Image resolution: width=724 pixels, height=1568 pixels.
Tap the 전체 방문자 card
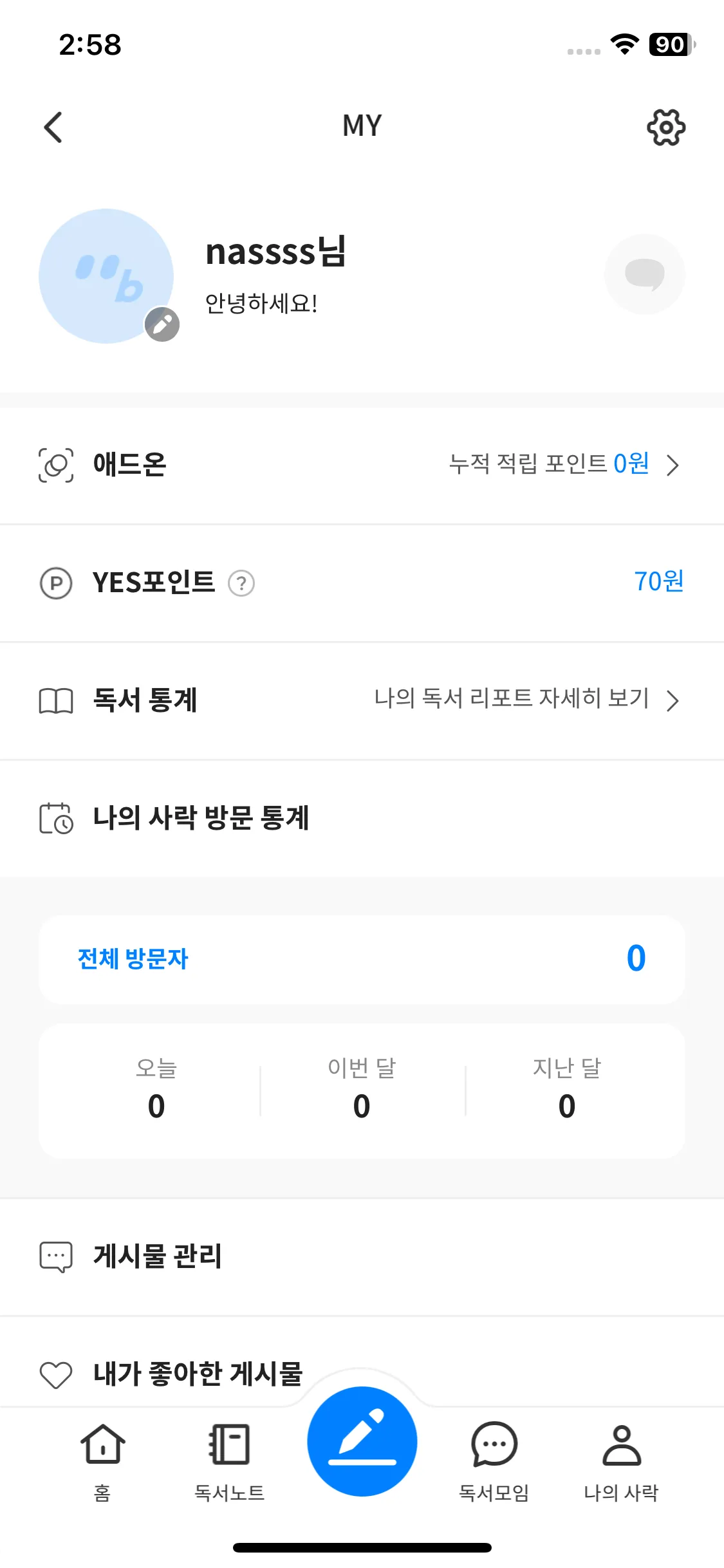click(362, 959)
